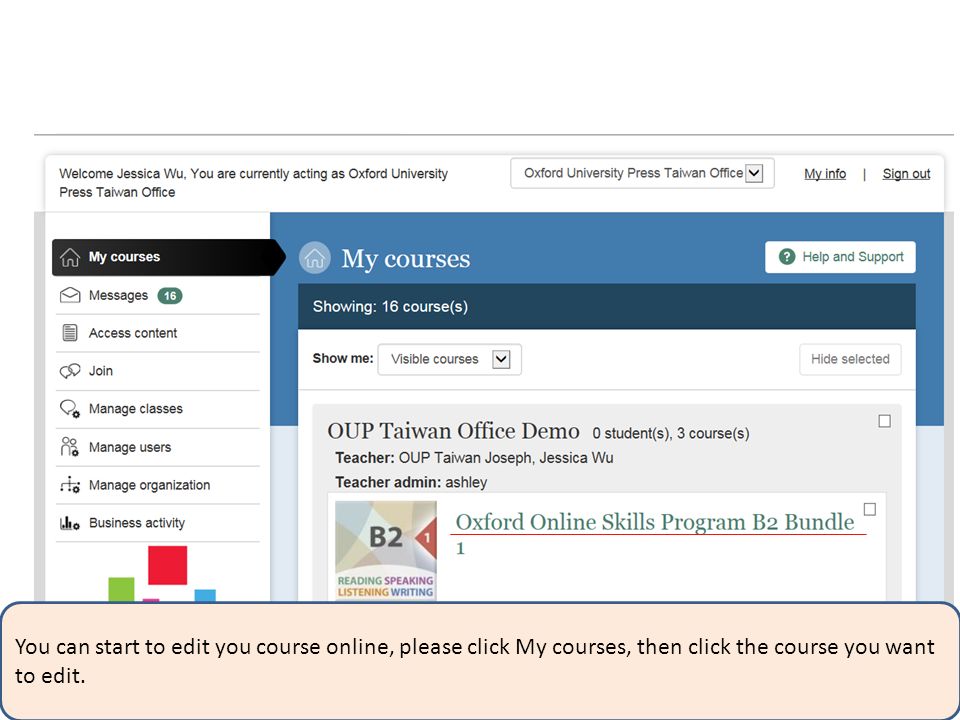Open Manage classes in the sidebar
This screenshot has height=720, width=960.
coord(158,409)
